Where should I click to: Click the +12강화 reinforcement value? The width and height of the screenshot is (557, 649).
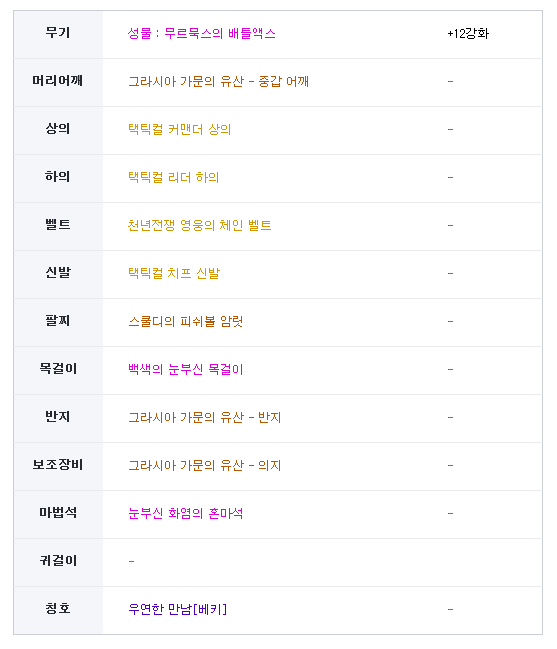(468, 34)
